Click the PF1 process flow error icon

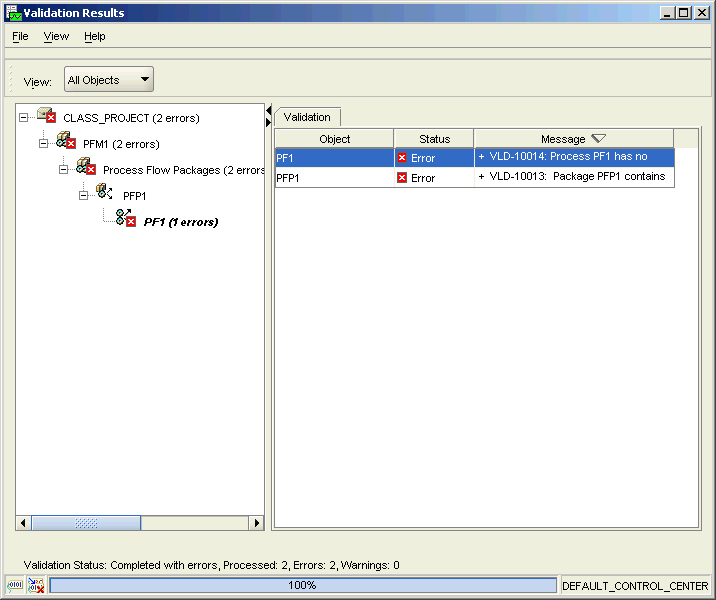[x=126, y=220]
